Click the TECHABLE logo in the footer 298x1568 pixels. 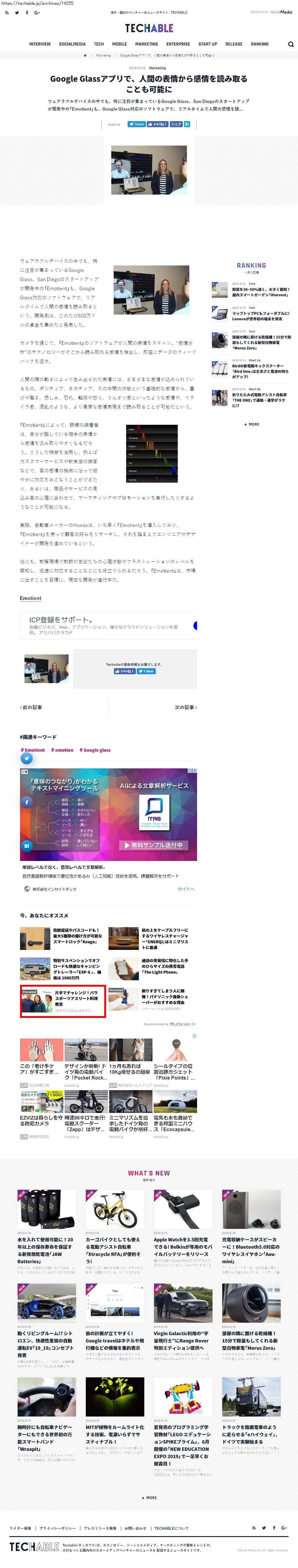(x=34, y=1547)
